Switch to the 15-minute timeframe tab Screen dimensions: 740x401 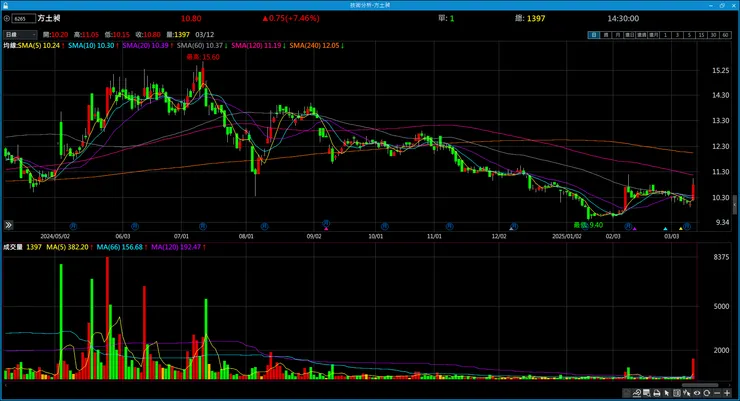click(701, 35)
